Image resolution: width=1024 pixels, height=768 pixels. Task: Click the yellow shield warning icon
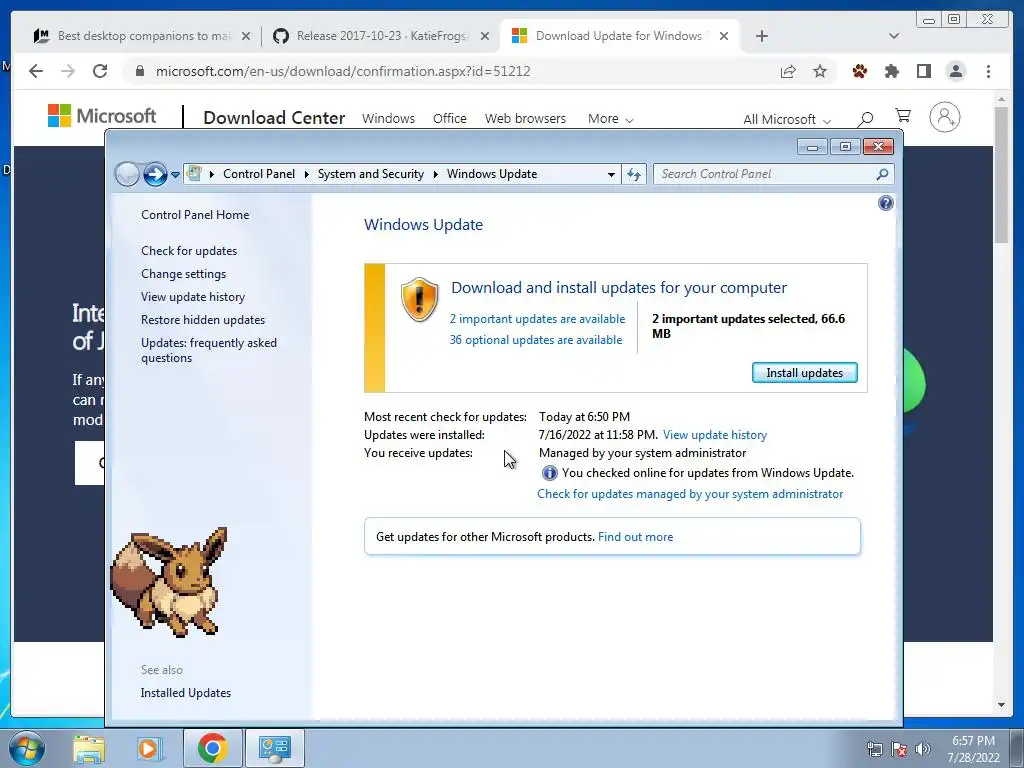coord(419,299)
